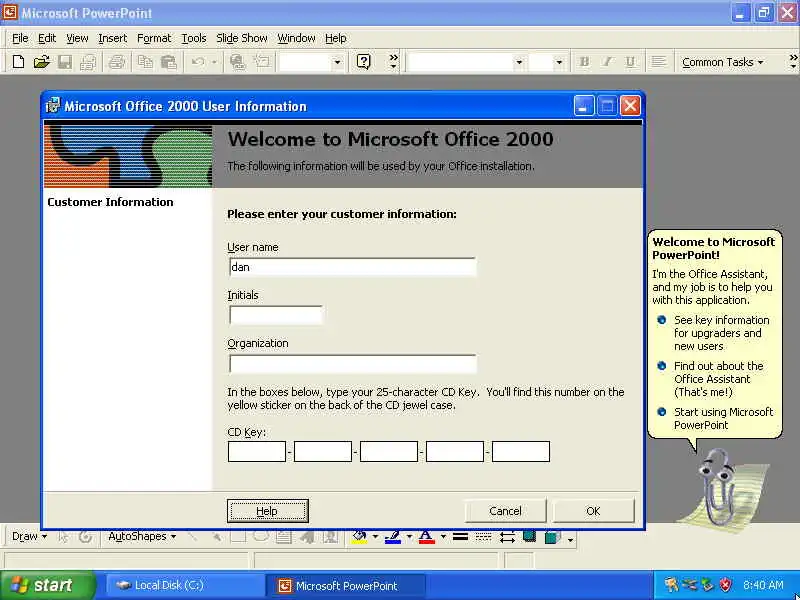Click the Text Box icon in Draw toolbar
This screenshot has width=800, height=600.
click(x=284, y=537)
